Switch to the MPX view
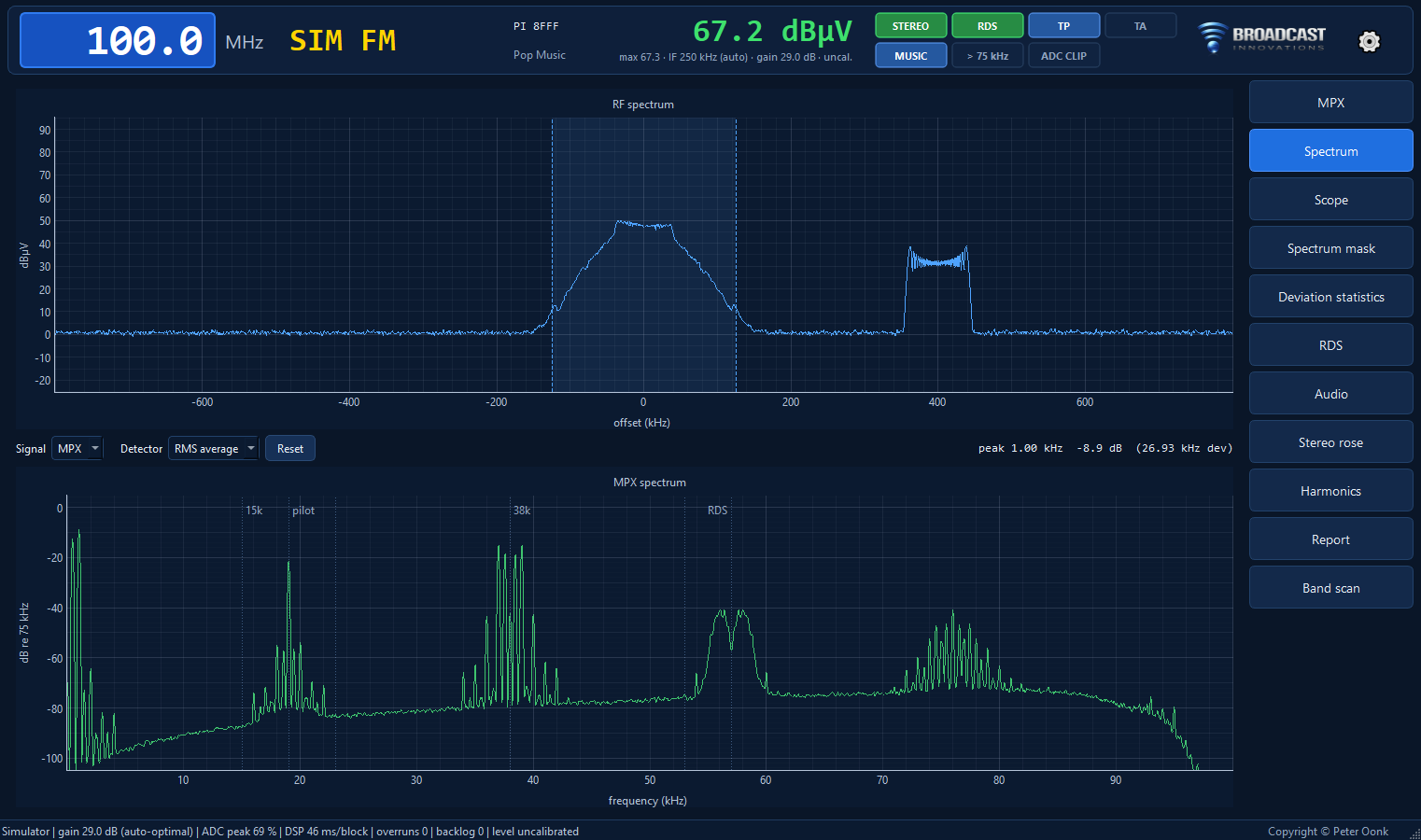The height and width of the screenshot is (840, 1421). click(1330, 103)
